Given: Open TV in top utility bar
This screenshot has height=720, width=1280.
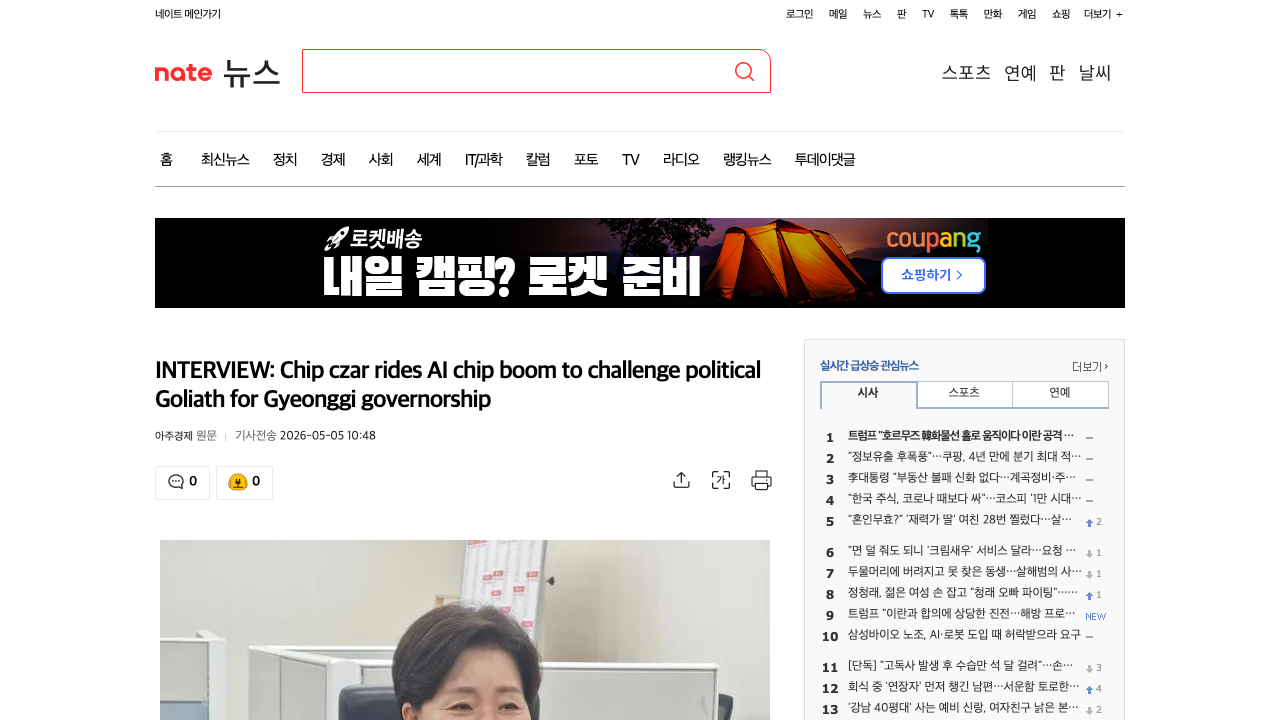Looking at the screenshot, I should pyautogui.click(x=928, y=14).
